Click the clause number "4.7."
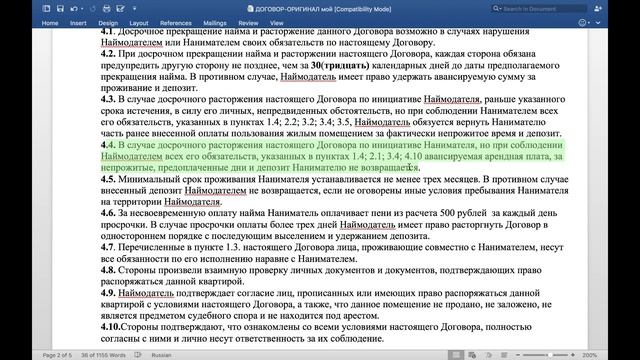640x360 pixels. (x=108, y=247)
